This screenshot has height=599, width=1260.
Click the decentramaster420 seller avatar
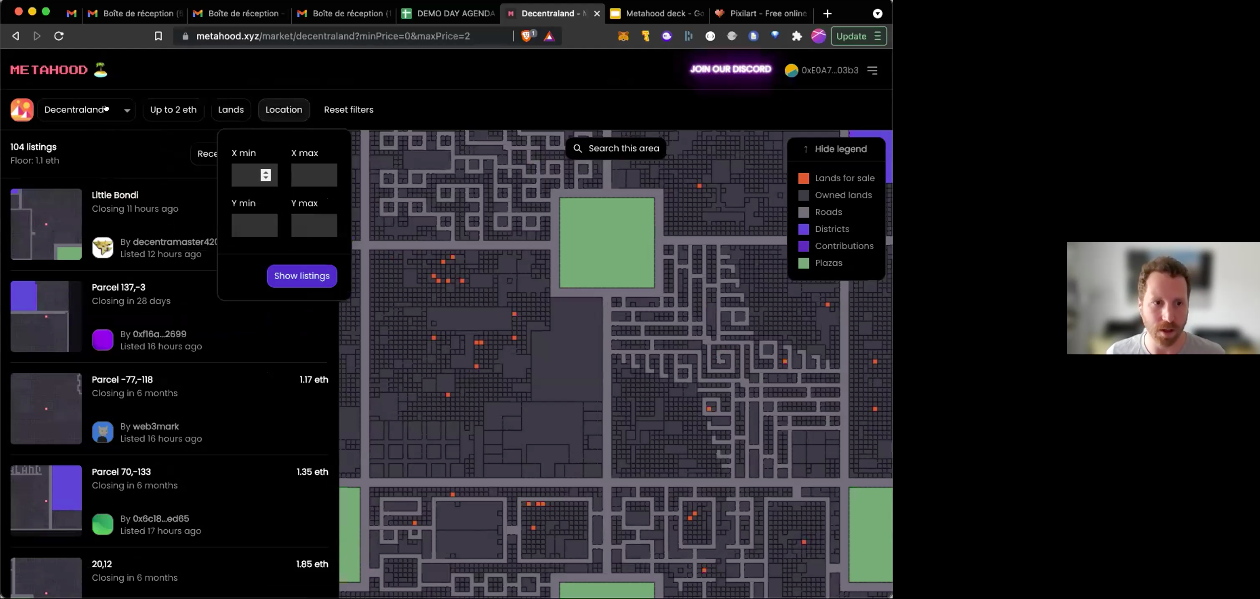point(103,247)
